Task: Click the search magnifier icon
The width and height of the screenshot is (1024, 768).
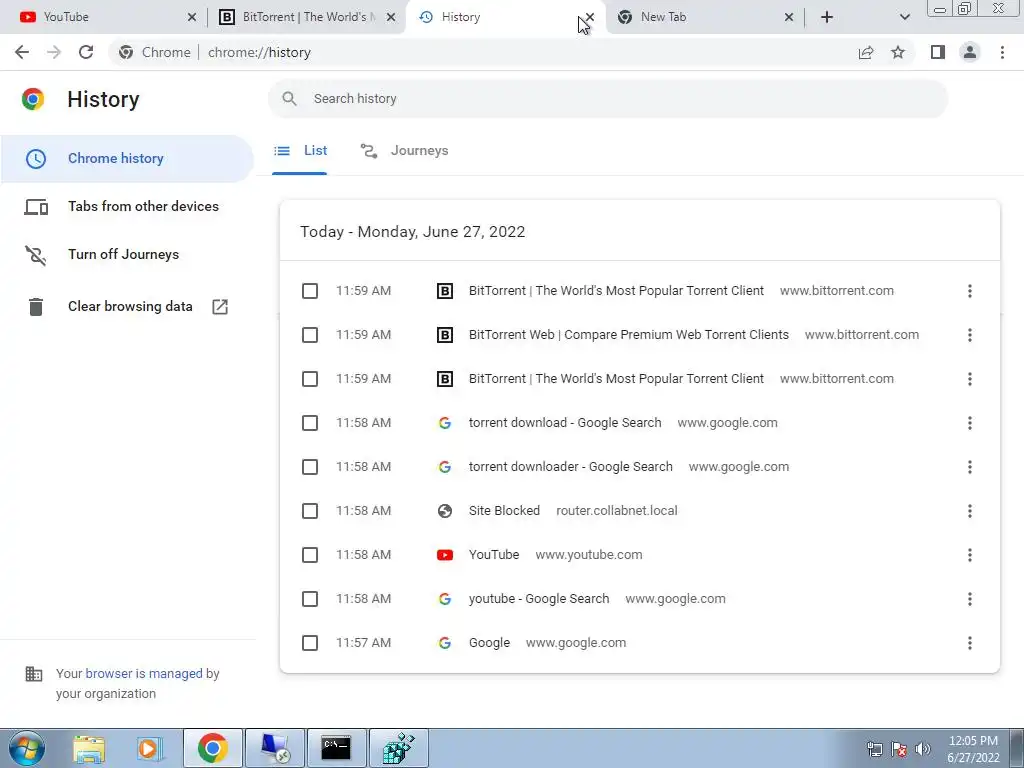Action: [289, 99]
